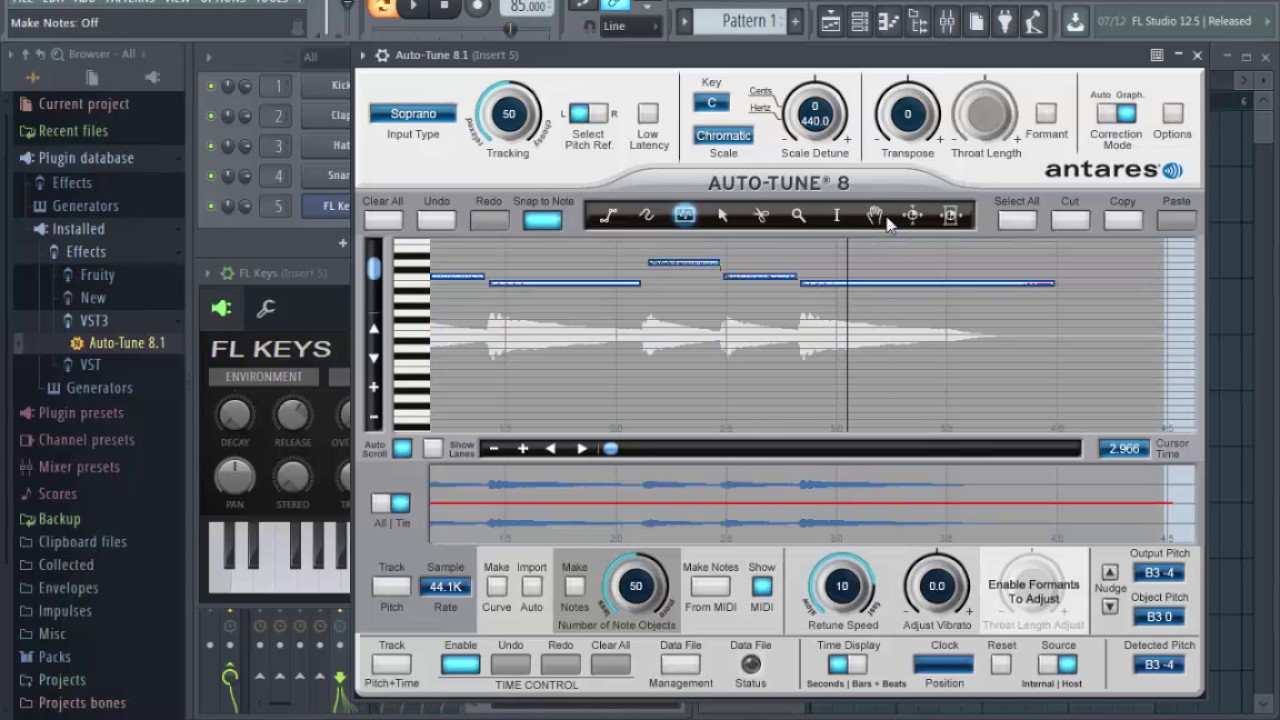
Task: Click the Transpose knob
Action: [908, 114]
